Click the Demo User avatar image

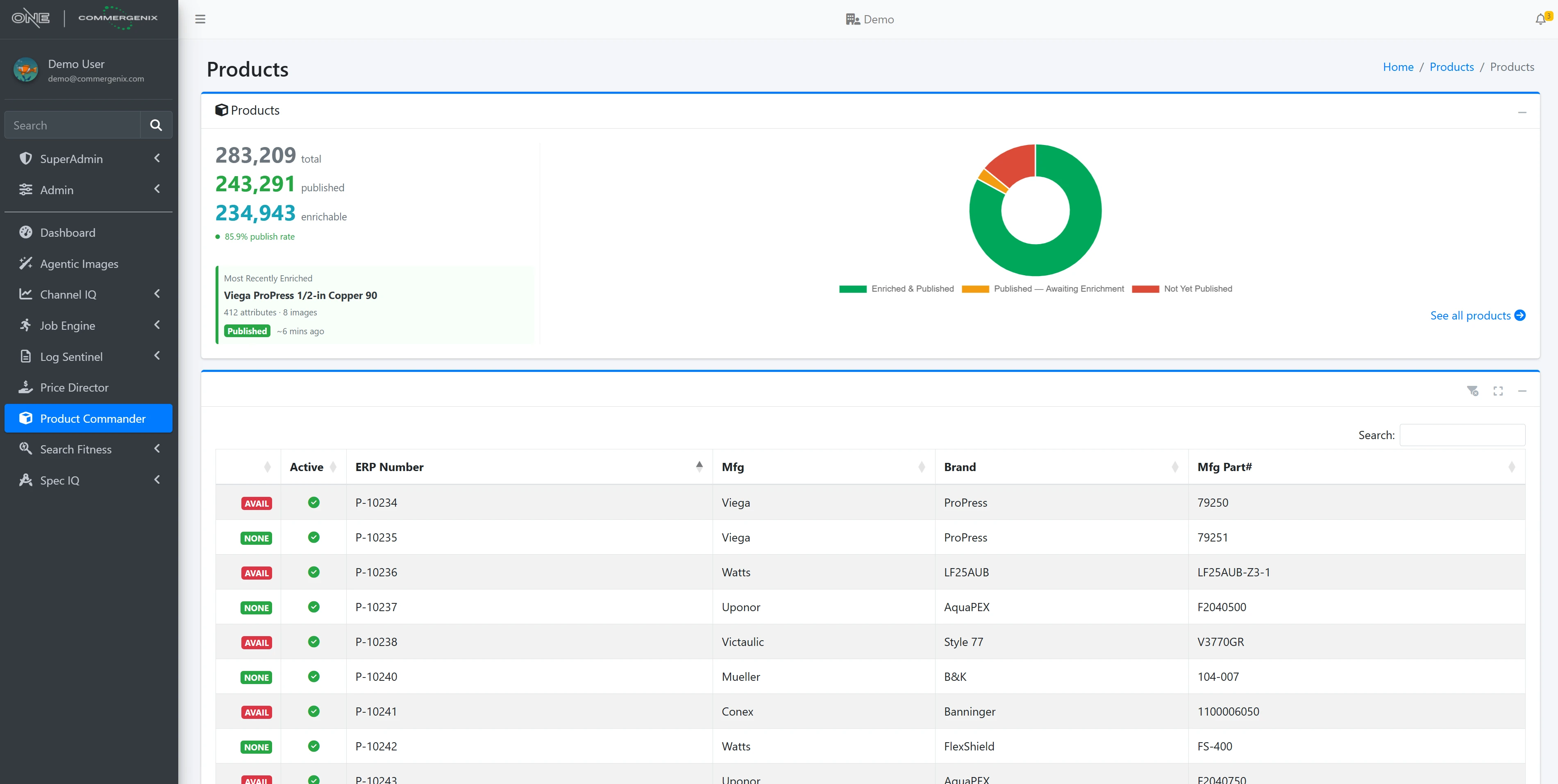coord(25,70)
